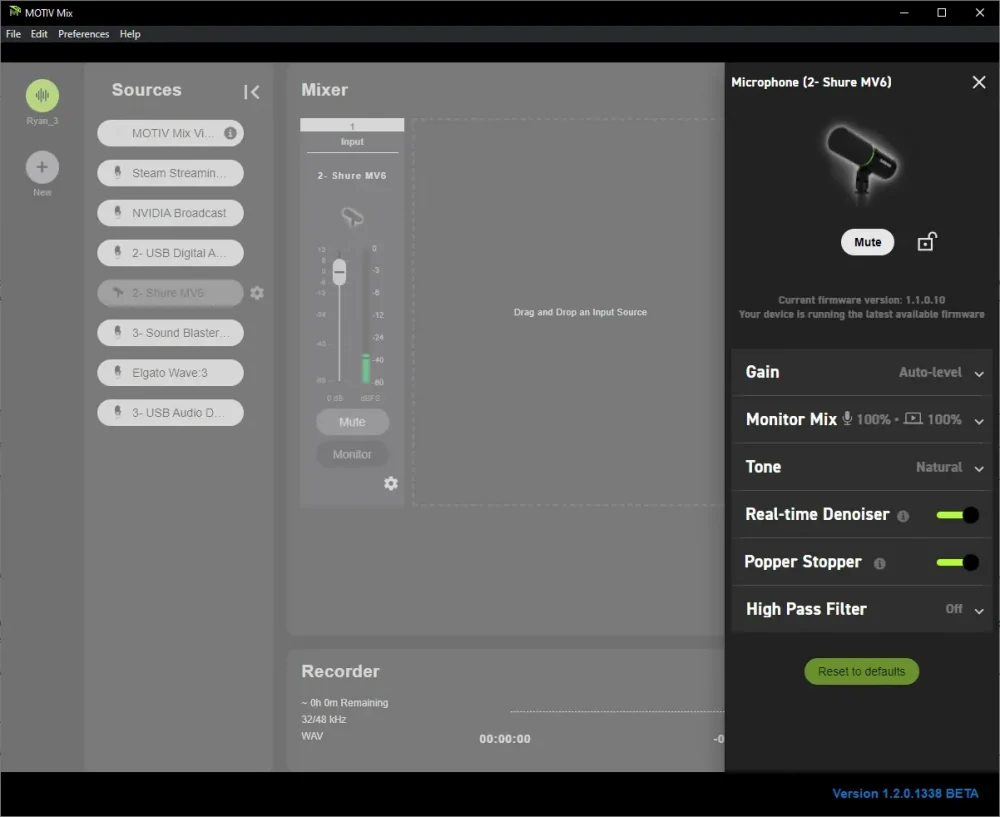Toggle the Popper Stopper switch

957,562
